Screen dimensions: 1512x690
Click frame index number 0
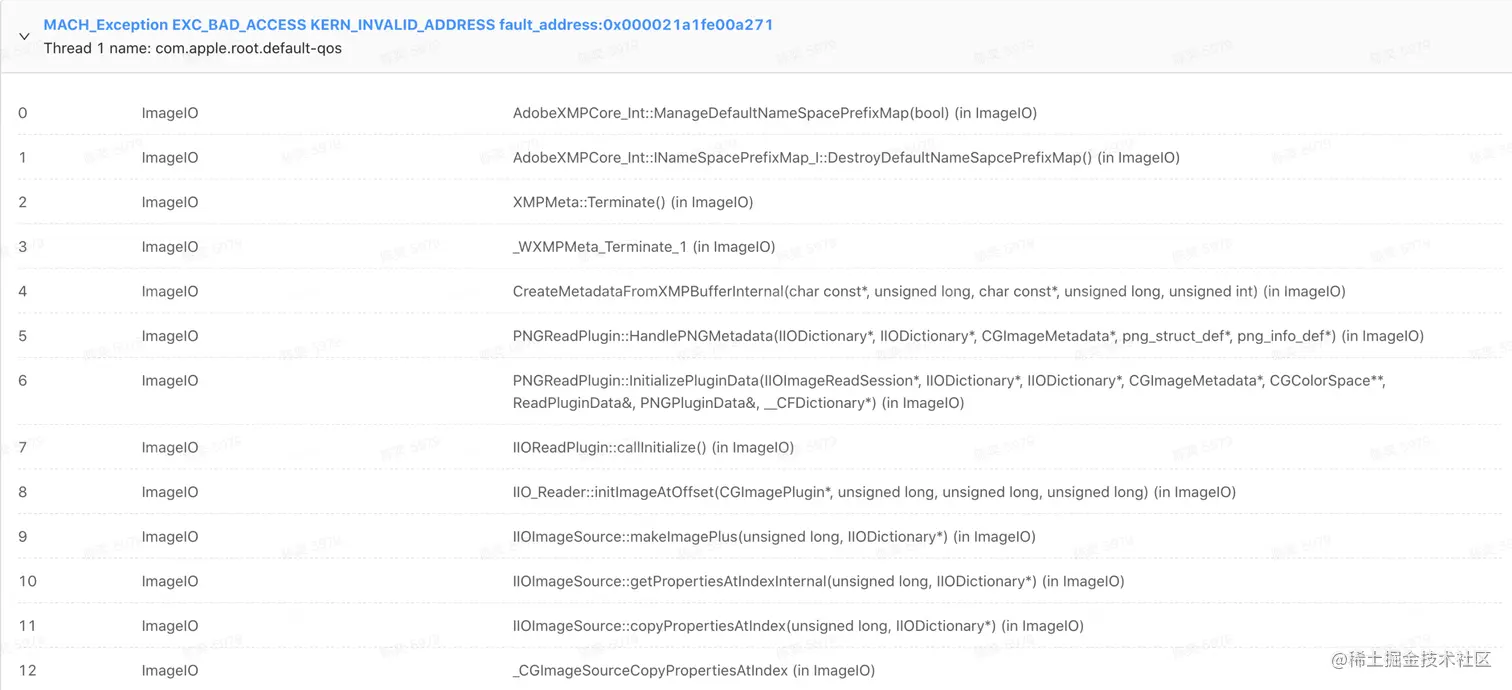coord(23,113)
